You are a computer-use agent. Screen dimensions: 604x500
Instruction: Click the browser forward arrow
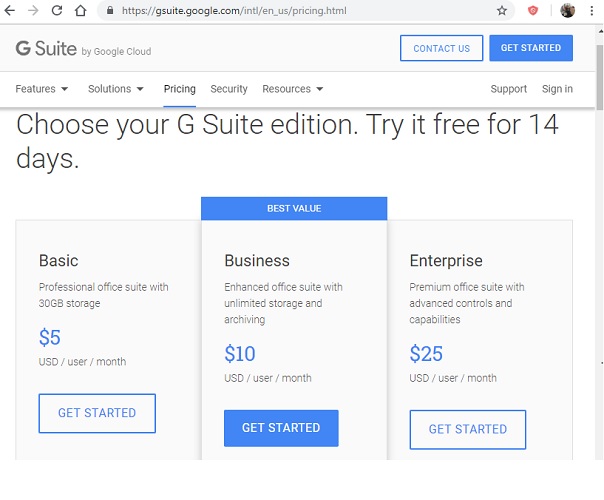click(33, 10)
